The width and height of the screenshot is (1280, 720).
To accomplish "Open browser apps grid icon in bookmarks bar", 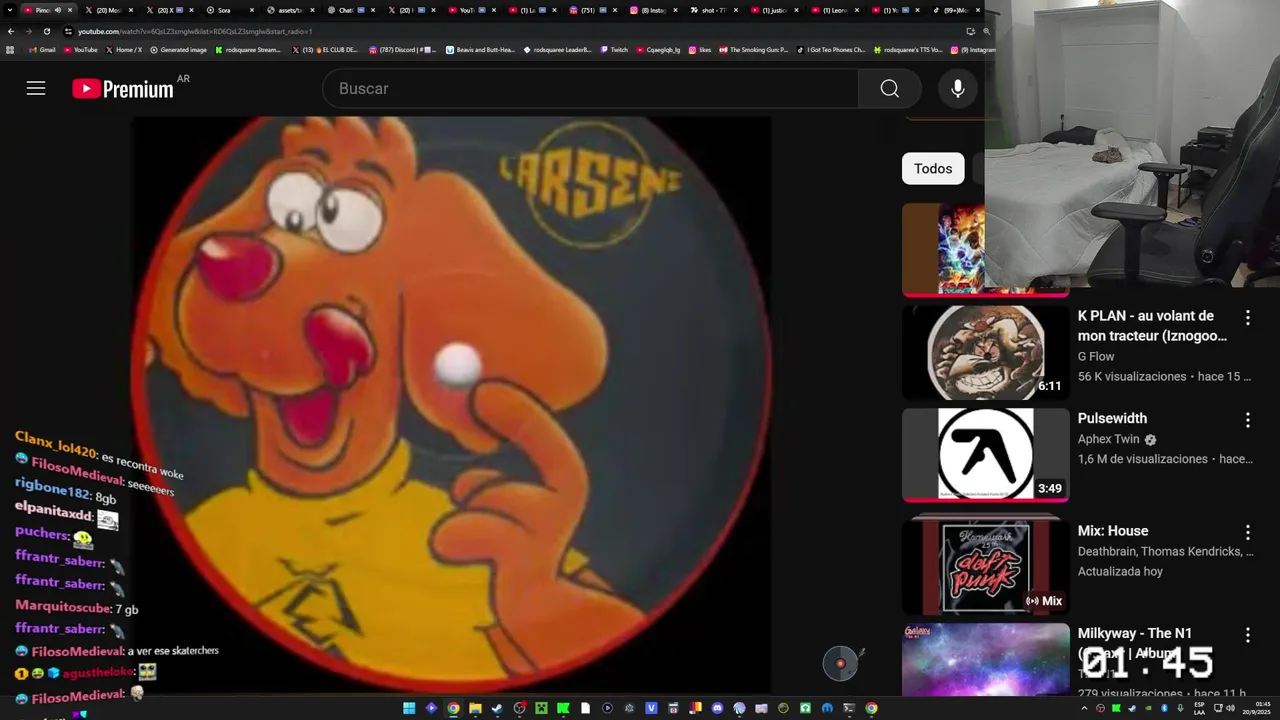I will (x=11, y=50).
